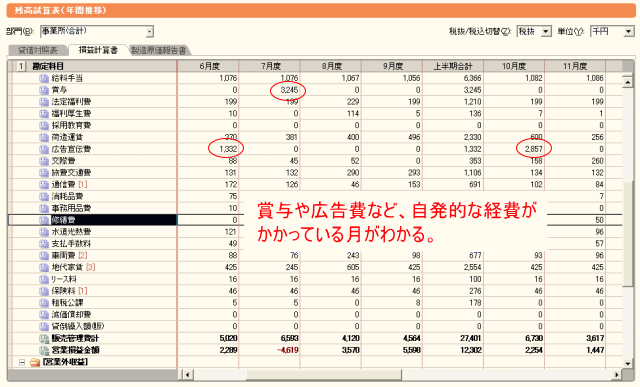Select the 租税公課 row label

click(x=67, y=303)
